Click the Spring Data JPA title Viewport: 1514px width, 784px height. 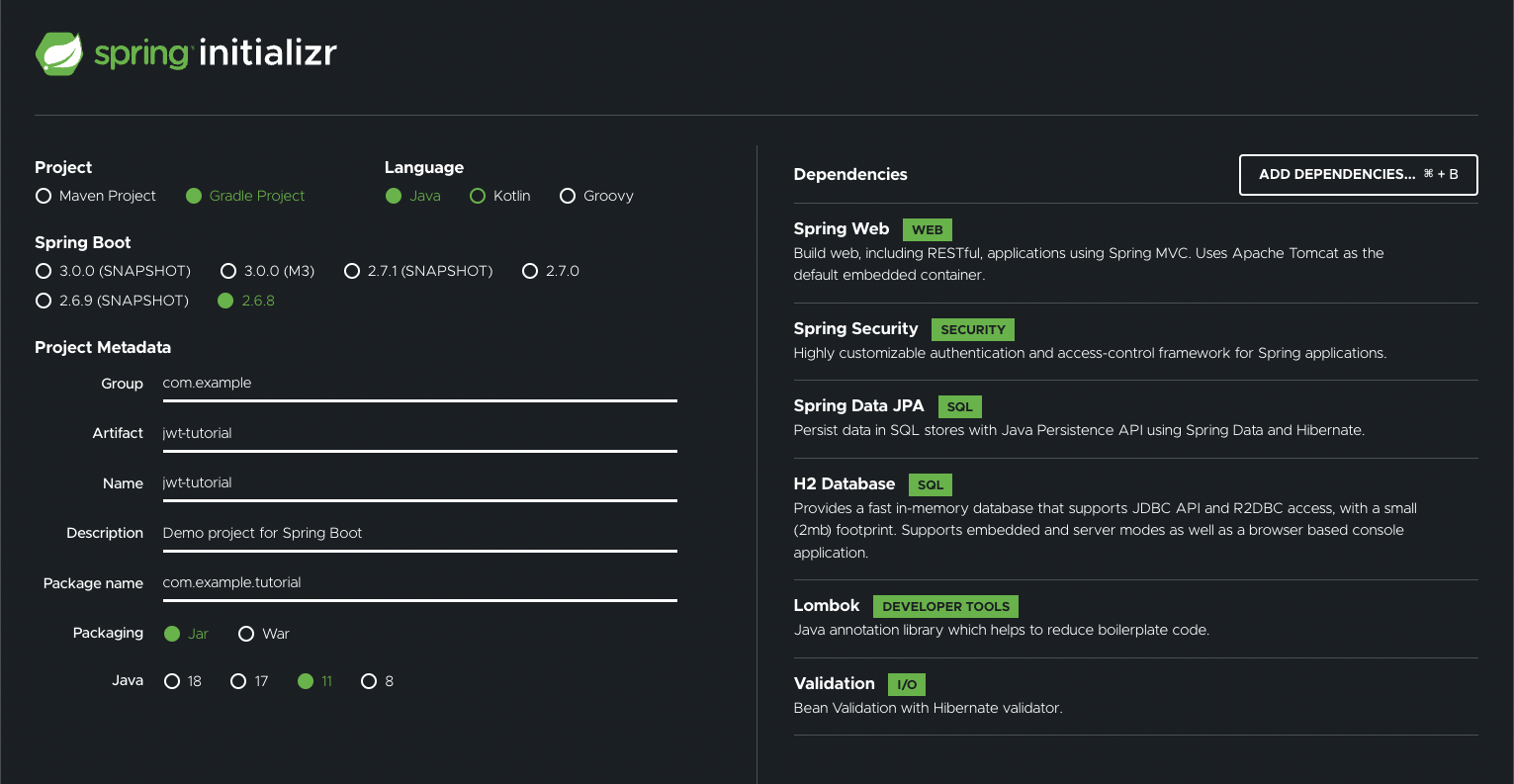(858, 405)
